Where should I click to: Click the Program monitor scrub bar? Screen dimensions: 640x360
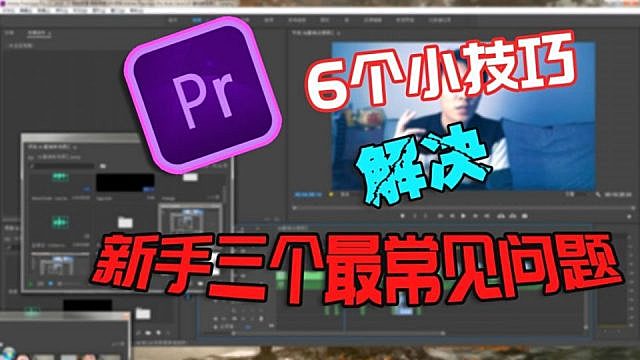click(463, 208)
